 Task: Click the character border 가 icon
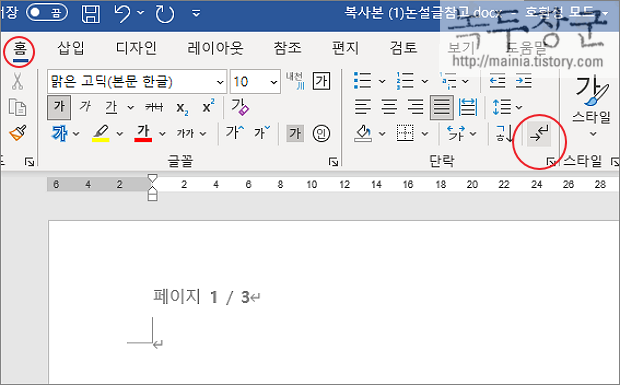point(321,81)
